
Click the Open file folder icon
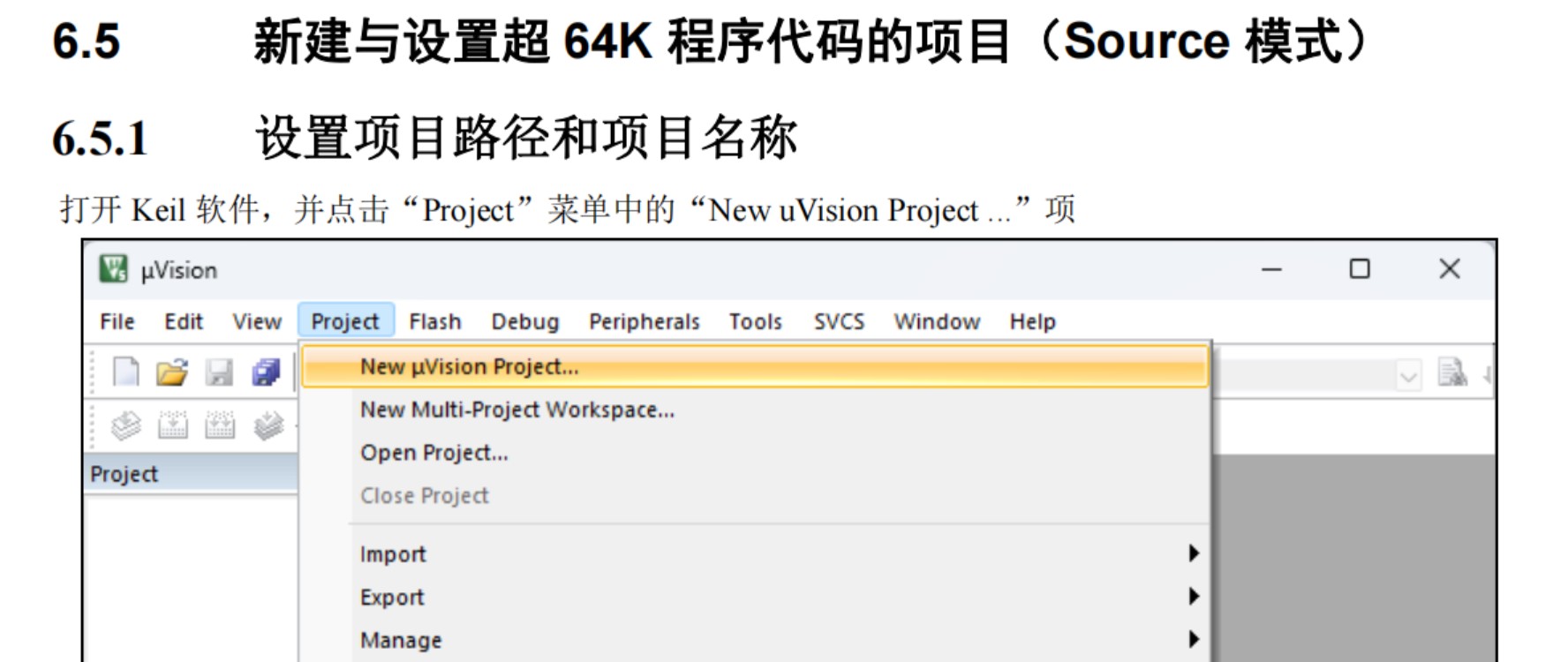coord(172,372)
